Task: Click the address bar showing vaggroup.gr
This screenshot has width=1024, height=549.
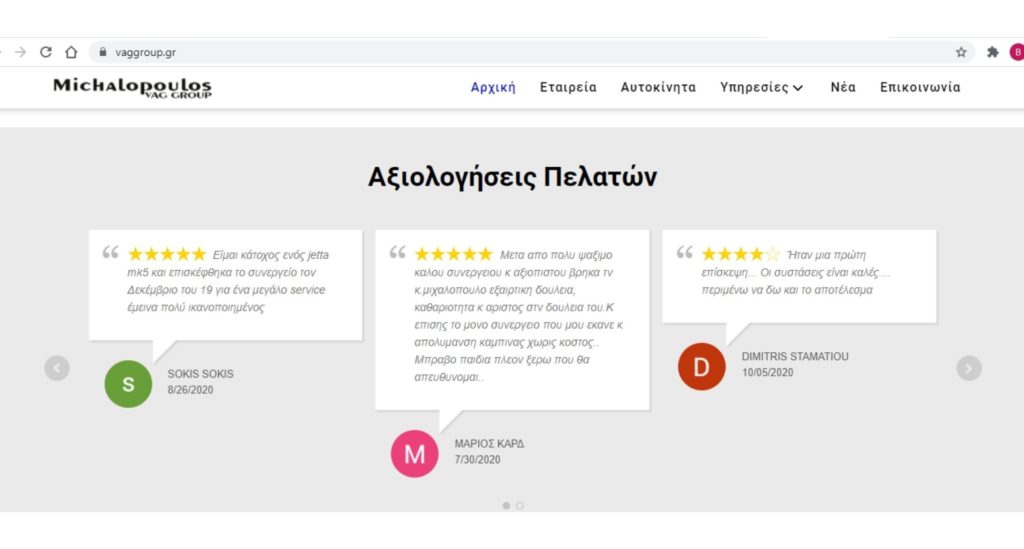Action: [x=500, y=52]
